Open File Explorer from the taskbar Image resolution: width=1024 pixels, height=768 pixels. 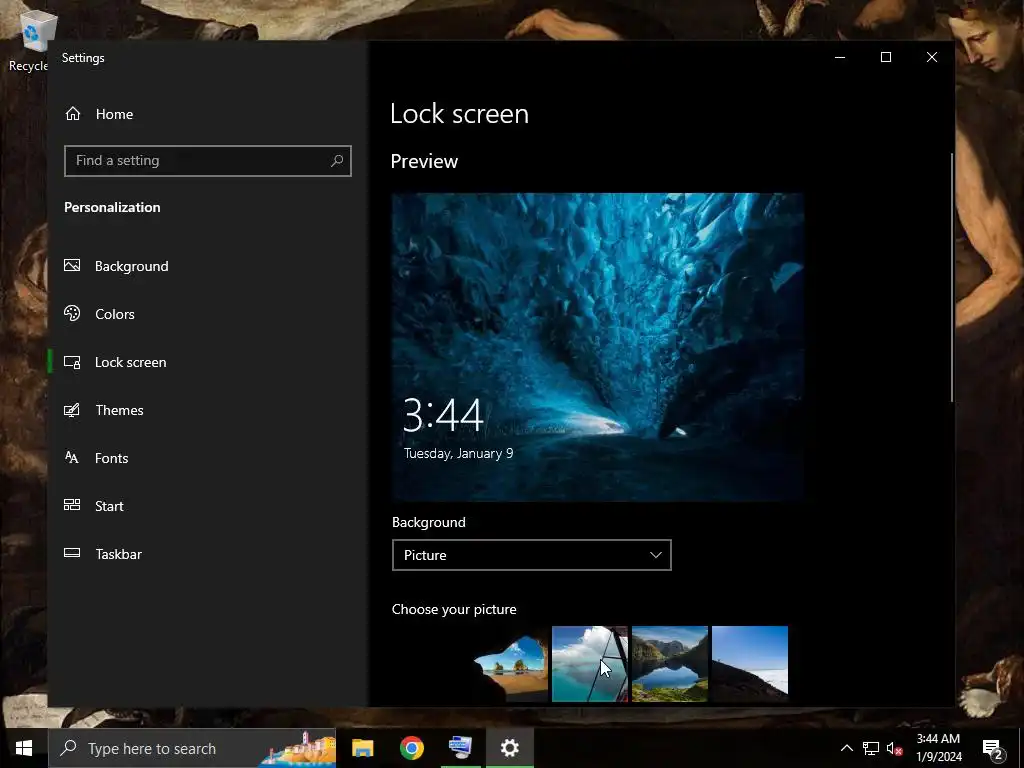362,748
